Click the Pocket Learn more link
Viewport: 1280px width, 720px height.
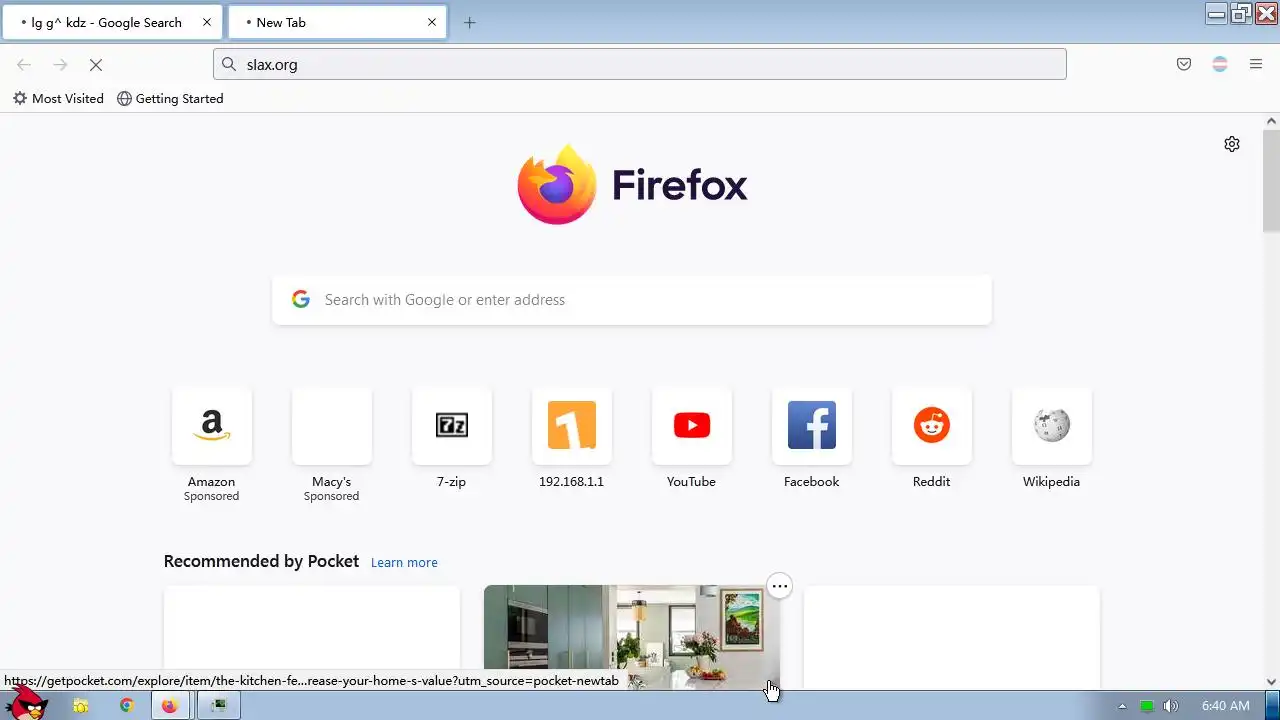(x=404, y=562)
